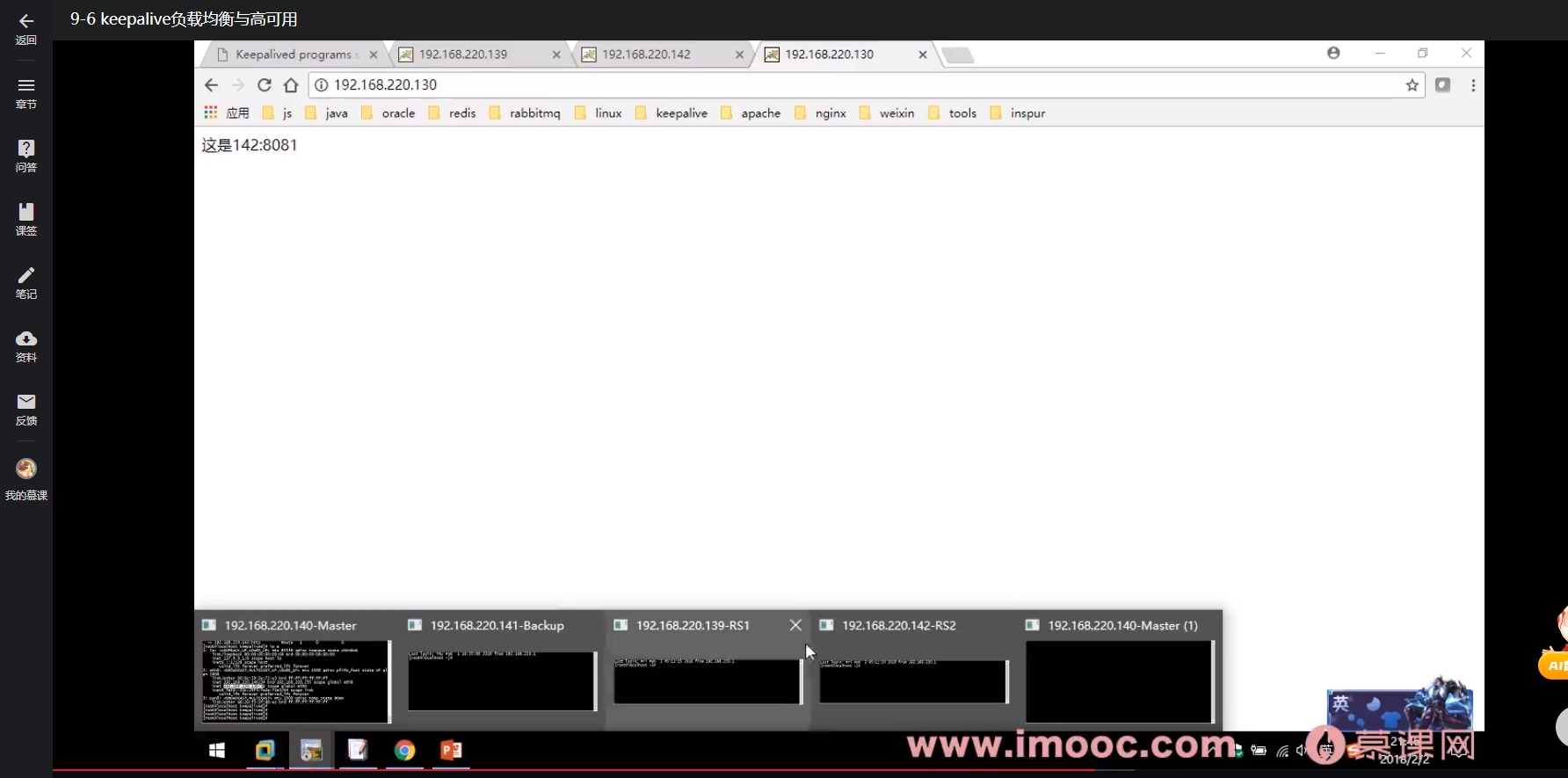Open the js bookmark folder

point(277,113)
